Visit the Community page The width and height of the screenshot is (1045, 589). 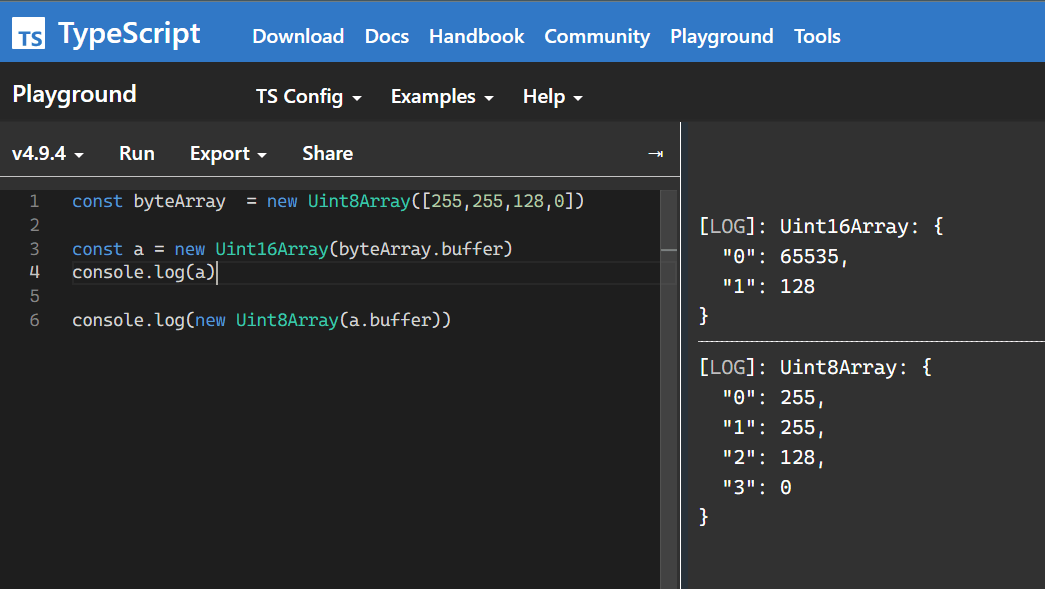point(597,36)
